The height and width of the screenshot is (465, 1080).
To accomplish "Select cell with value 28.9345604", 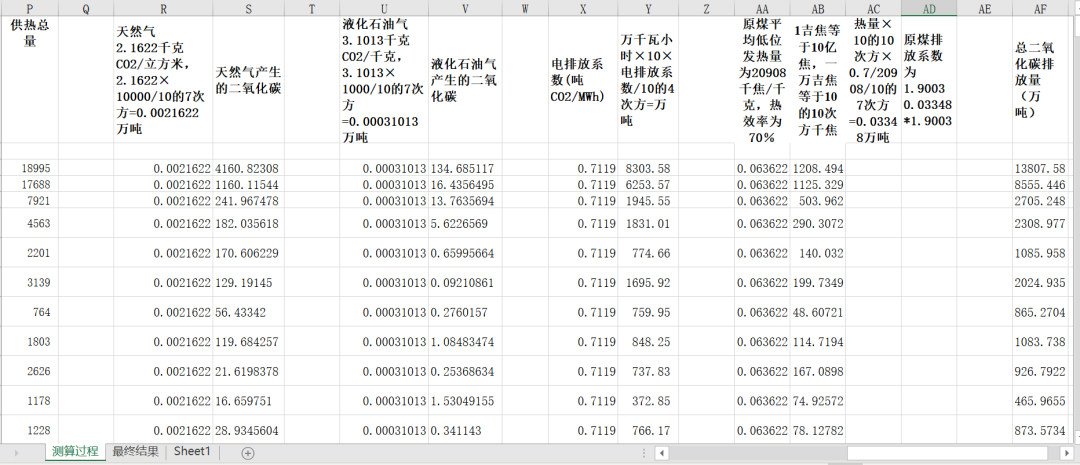I will coord(249,430).
